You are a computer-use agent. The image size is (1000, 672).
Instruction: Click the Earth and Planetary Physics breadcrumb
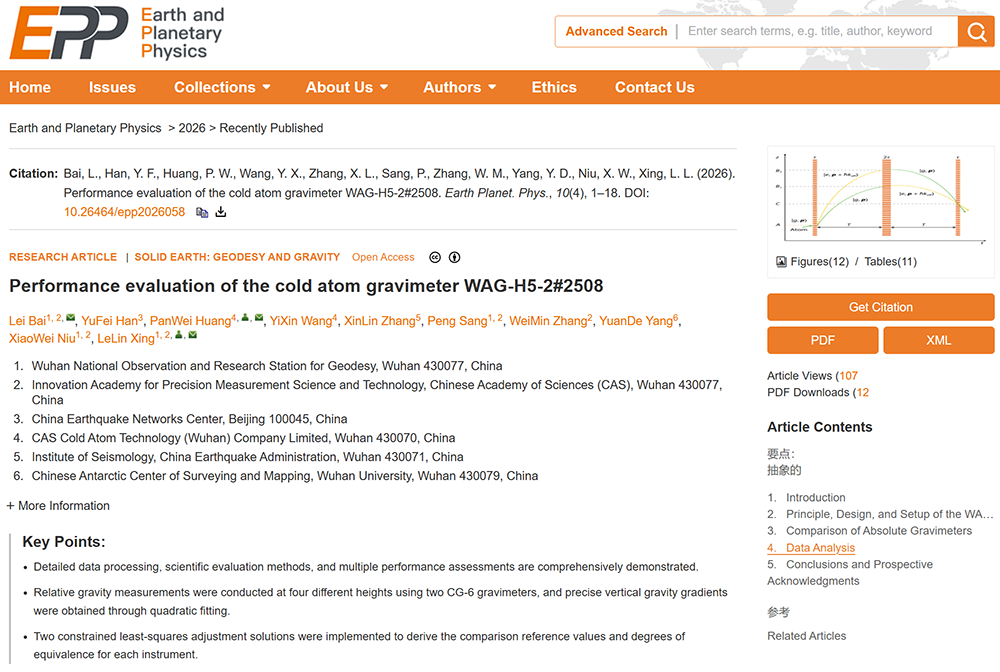85,128
